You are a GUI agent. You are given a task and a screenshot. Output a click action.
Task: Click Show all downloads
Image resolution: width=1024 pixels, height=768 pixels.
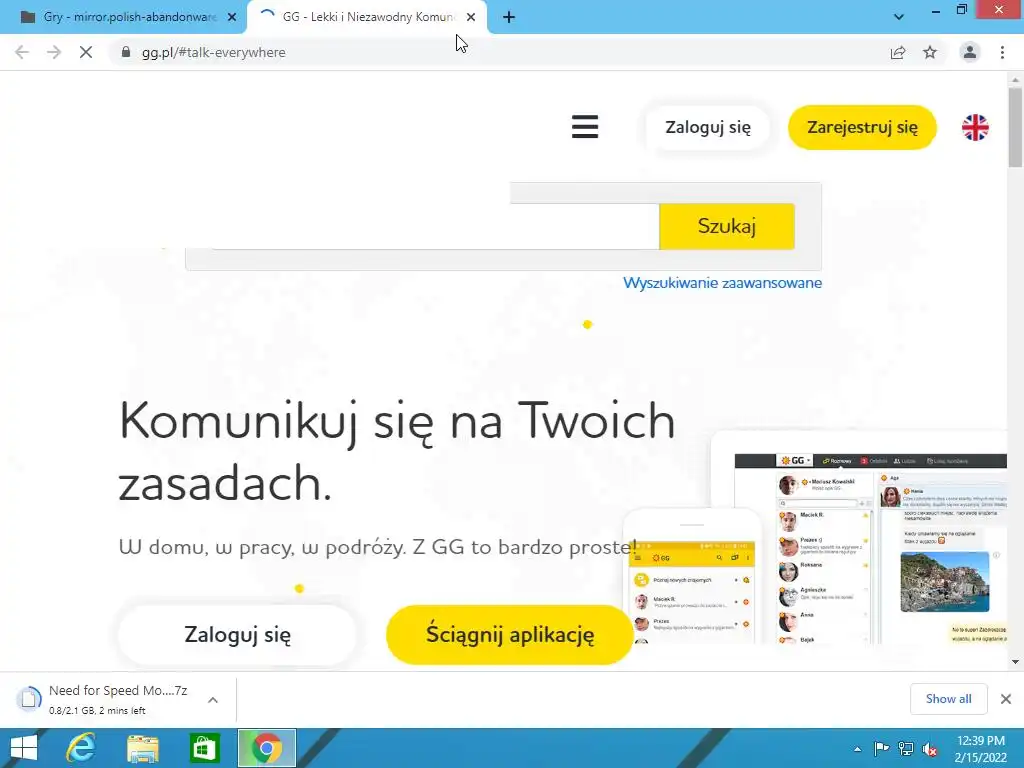pyautogui.click(x=948, y=699)
